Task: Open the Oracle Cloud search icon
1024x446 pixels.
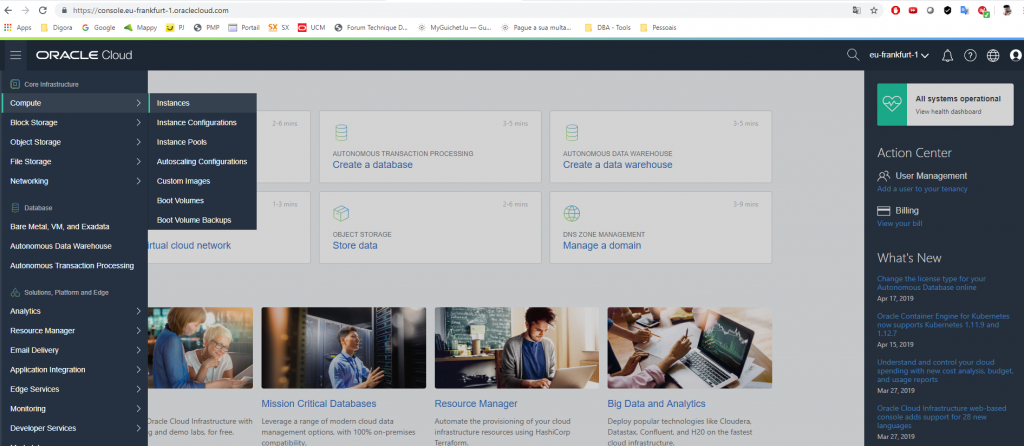Action: click(x=852, y=55)
